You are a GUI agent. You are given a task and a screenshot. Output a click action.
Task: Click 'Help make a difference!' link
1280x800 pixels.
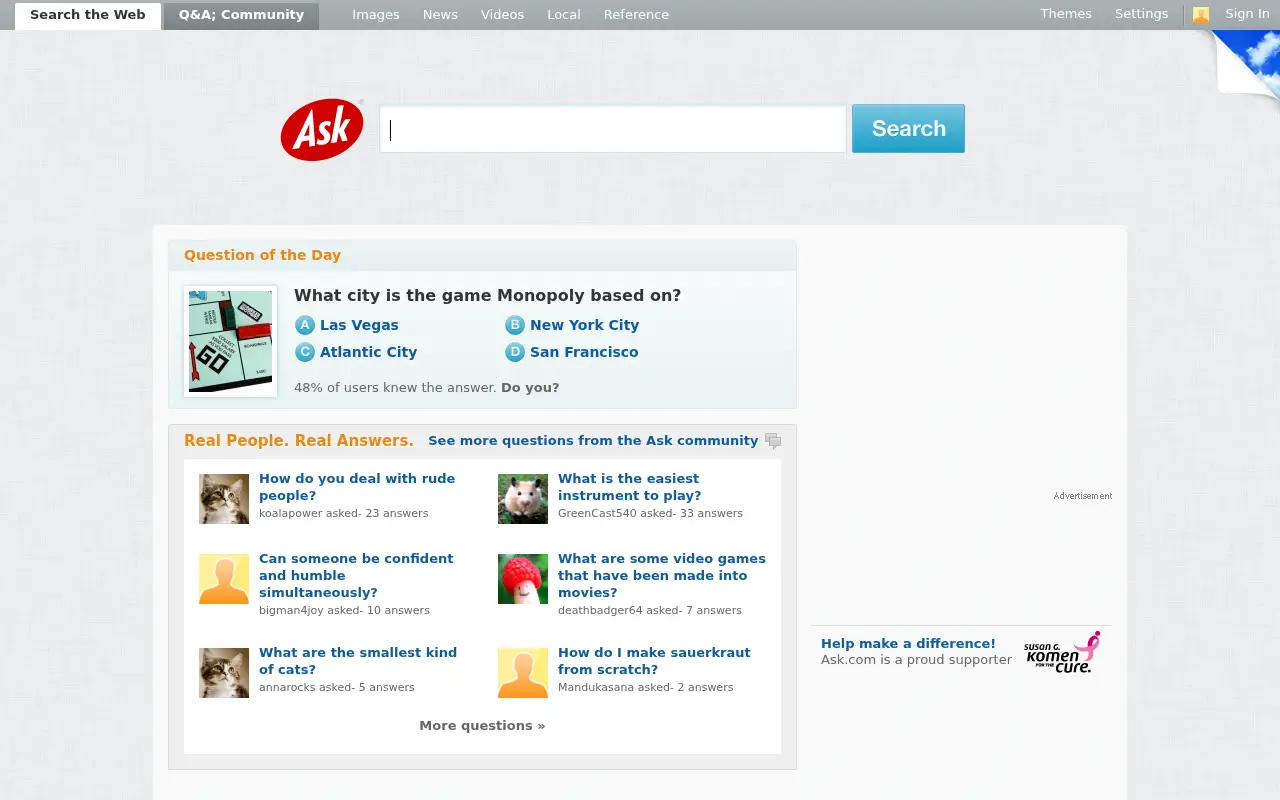click(908, 644)
